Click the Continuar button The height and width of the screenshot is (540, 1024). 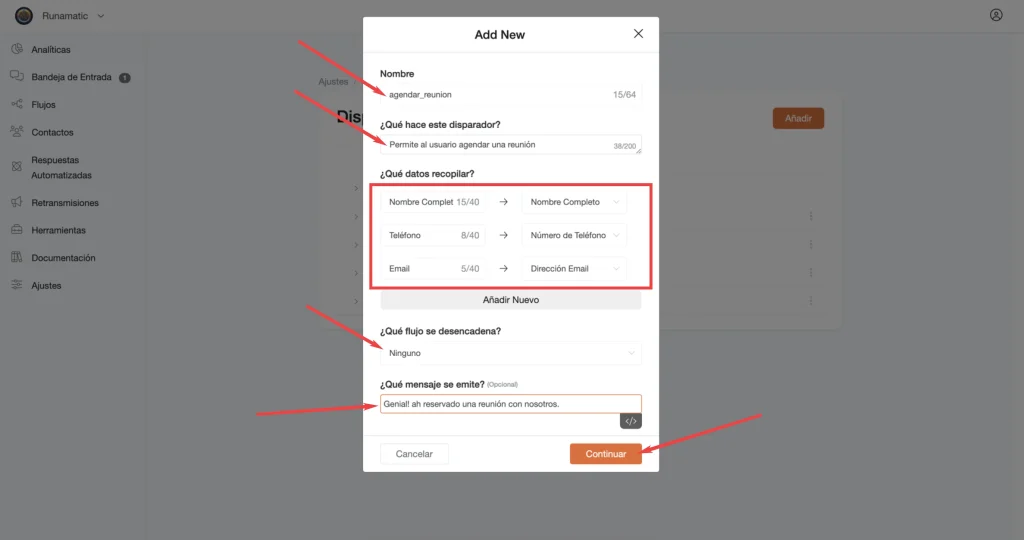pos(605,454)
